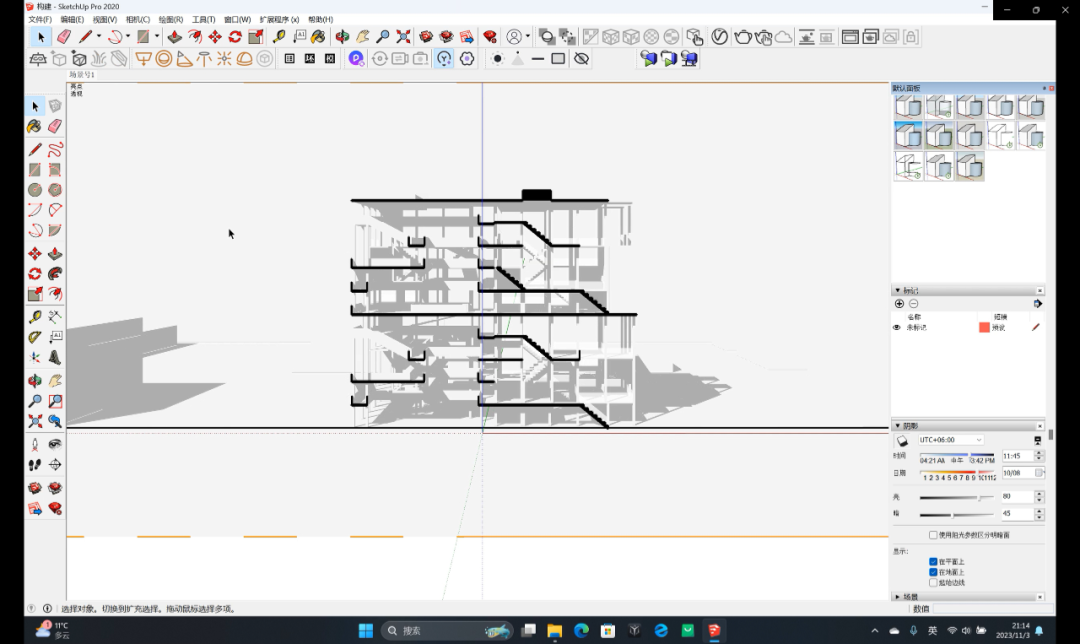Image resolution: width=1080 pixels, height=644 pixels.
Task: Click the shadow date month slider
Action: 957,472
